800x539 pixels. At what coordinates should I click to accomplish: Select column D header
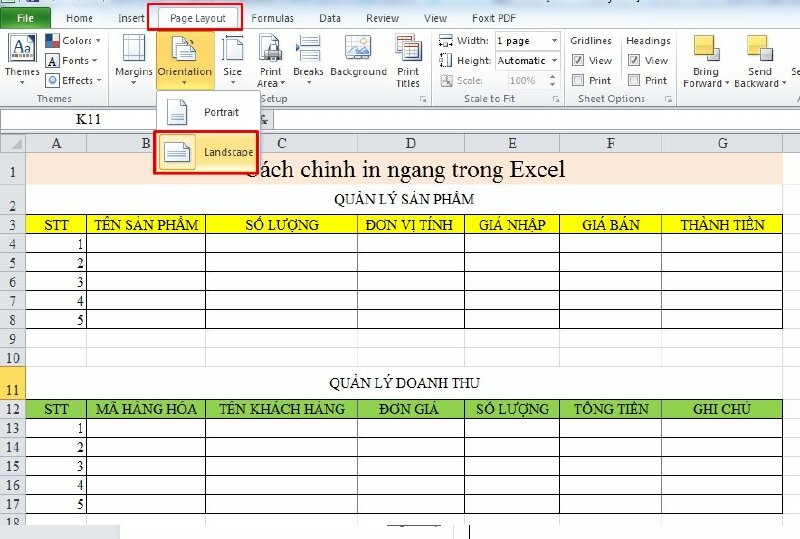(411, 143)
